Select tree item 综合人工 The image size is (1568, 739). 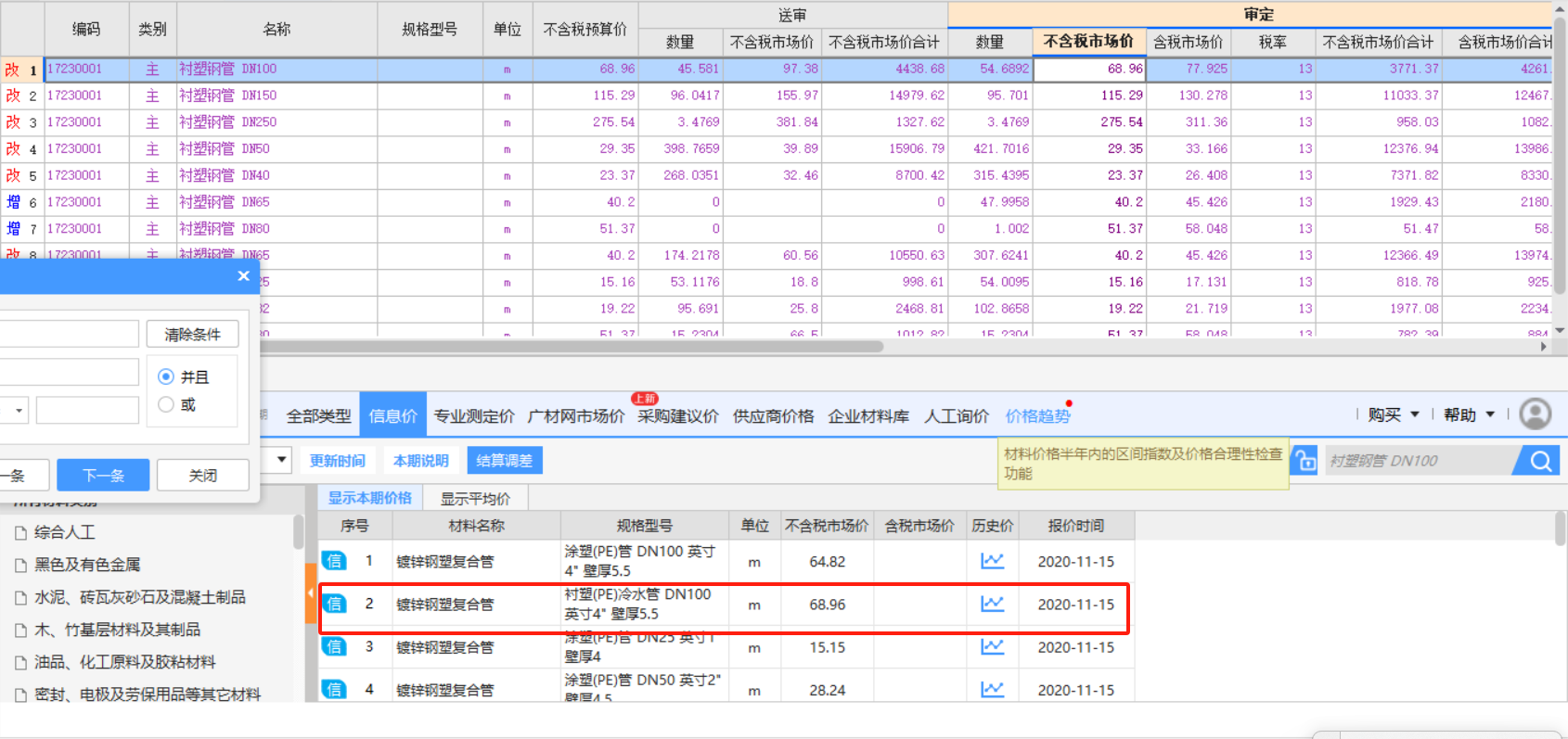click(x=65, y=532)
